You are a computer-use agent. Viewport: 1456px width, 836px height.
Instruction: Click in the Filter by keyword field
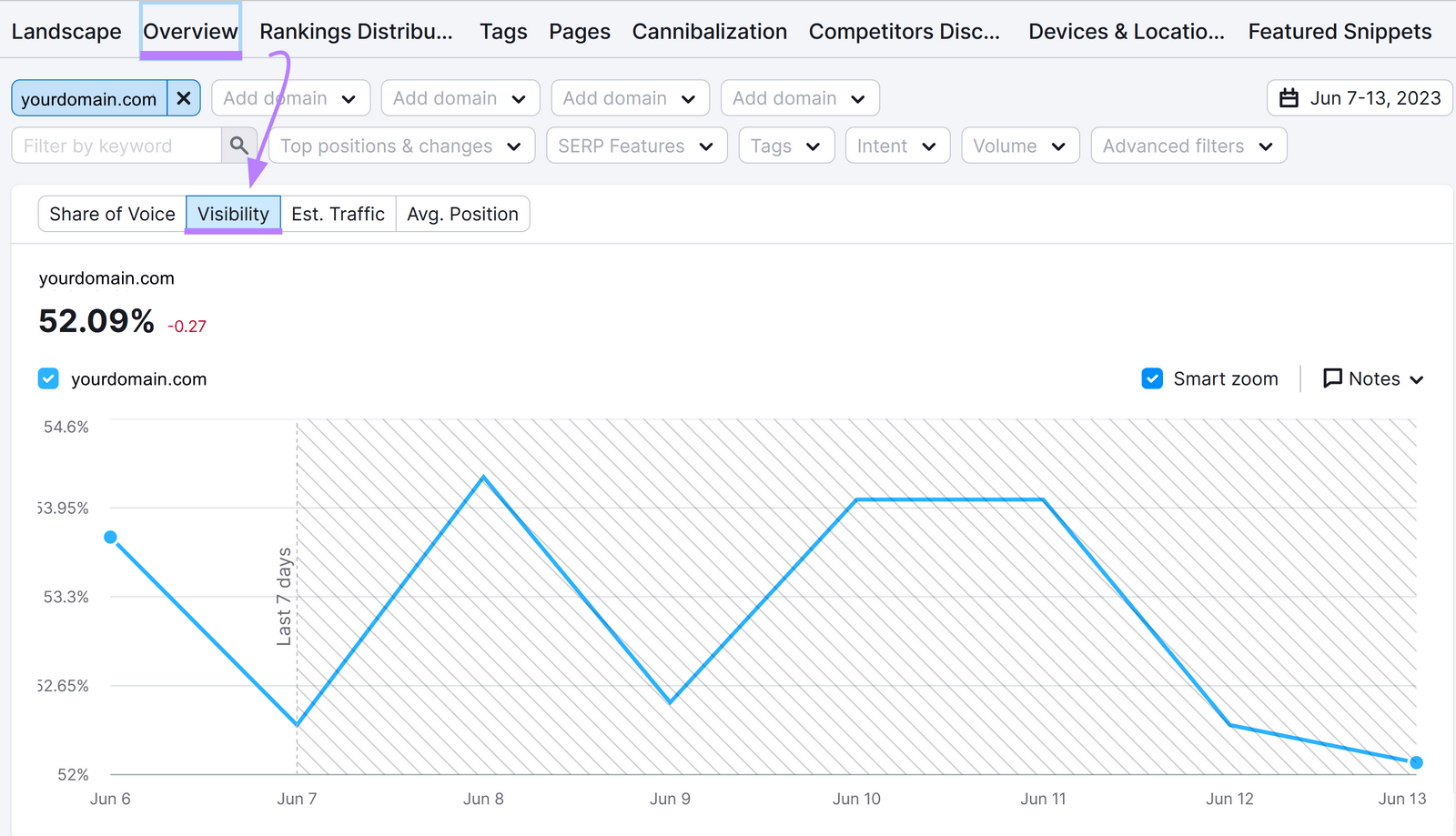tap(118, 145)
